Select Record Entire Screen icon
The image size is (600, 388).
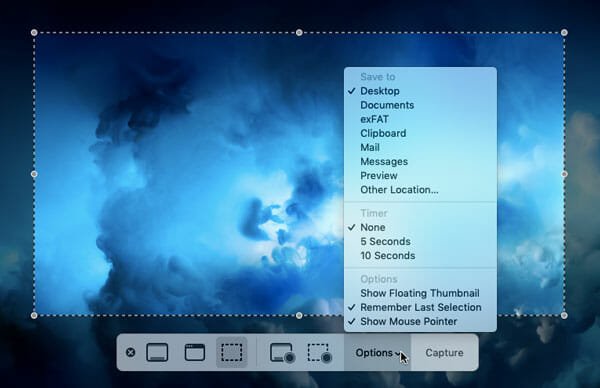(x=282, y=352)
